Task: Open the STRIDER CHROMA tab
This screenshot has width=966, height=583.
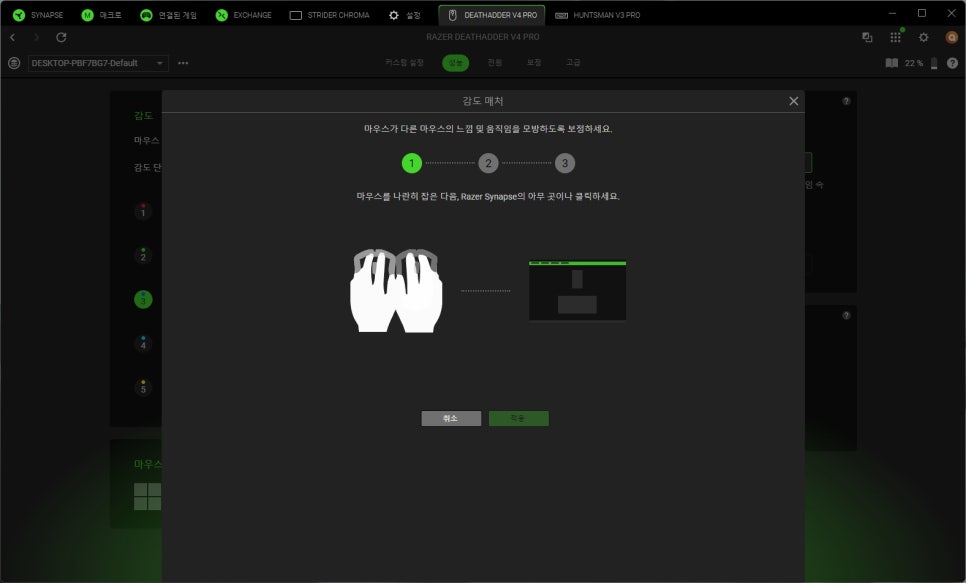Action: coord(330,15)
